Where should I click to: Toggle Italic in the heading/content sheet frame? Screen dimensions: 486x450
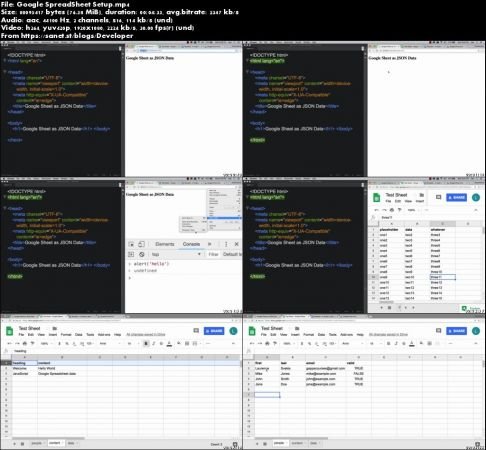tap(154, 343)
